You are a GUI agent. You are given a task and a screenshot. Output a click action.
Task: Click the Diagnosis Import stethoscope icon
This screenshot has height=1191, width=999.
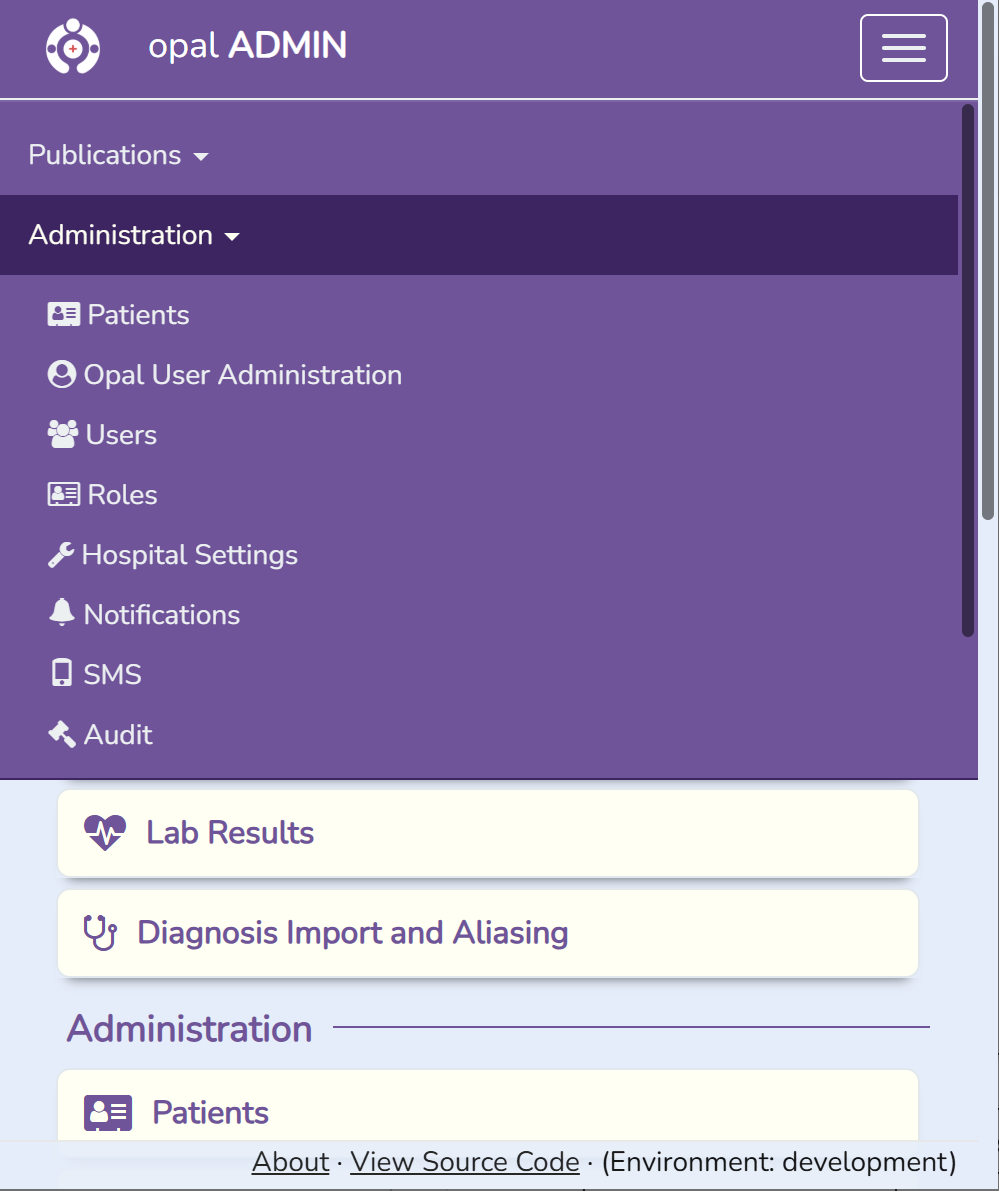(x=100, y=932)
